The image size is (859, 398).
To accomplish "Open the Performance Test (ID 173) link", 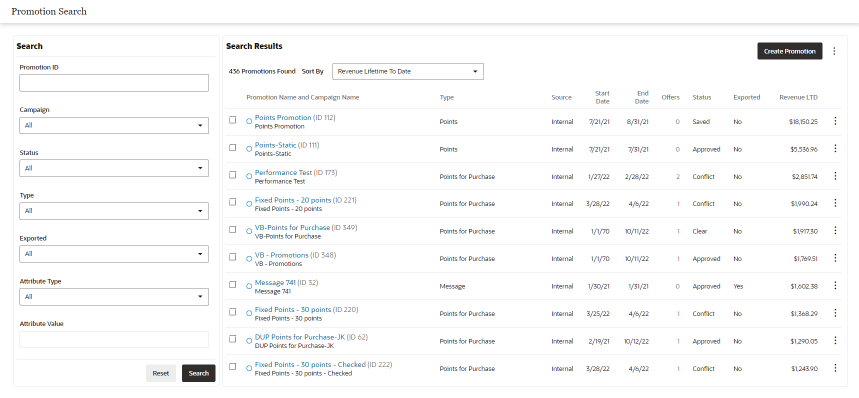I will coord(296,172).
